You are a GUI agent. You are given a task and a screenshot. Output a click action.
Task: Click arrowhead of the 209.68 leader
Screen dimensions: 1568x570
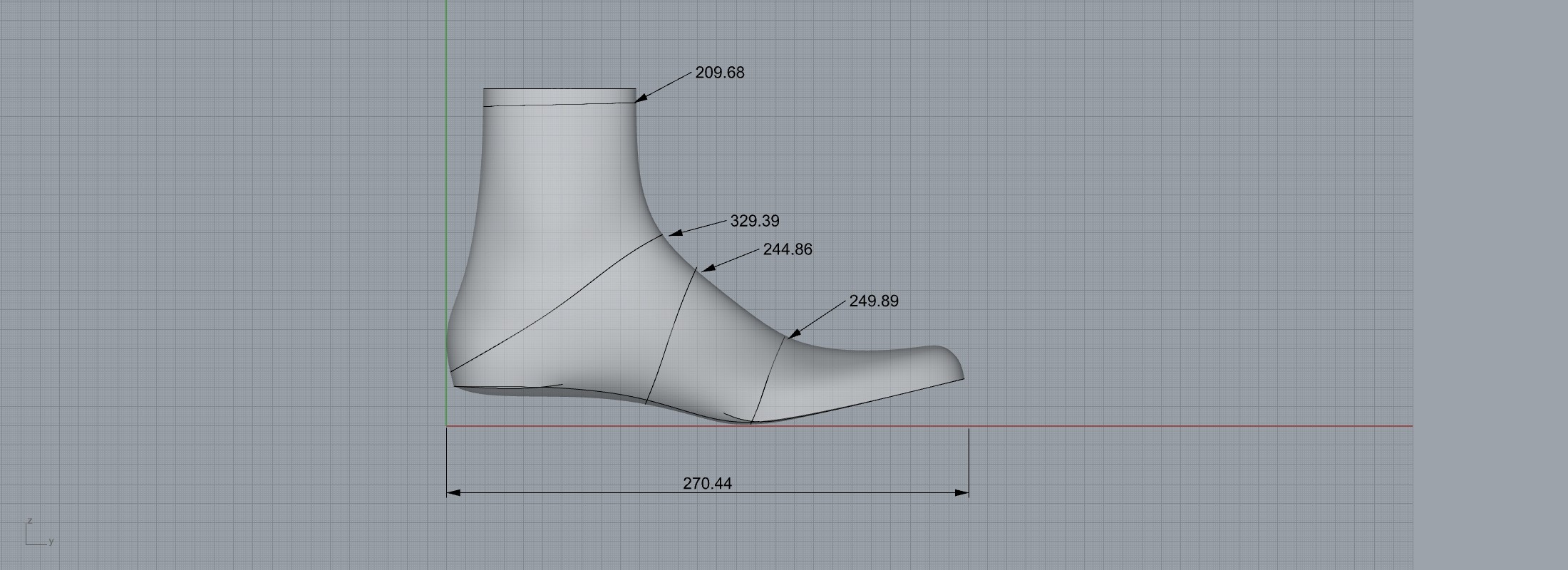tap(640, 99)
